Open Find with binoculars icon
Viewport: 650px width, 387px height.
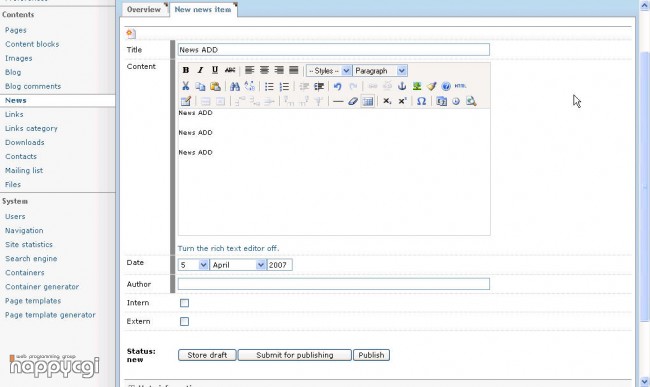(x=235, y=86)
